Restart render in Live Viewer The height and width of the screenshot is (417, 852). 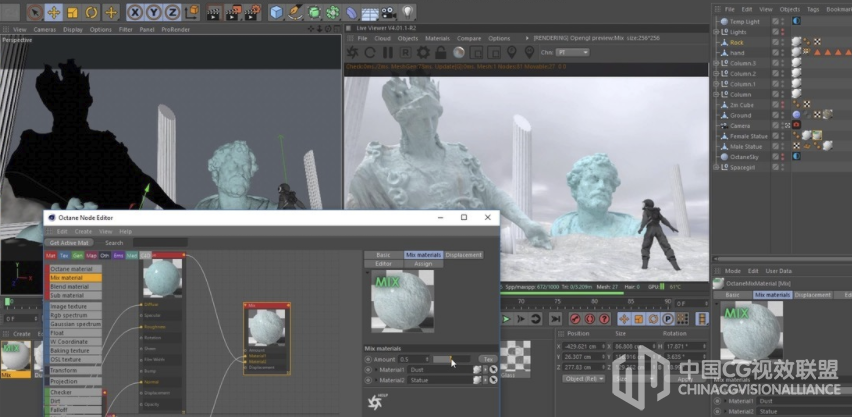[x=370, y=52]
